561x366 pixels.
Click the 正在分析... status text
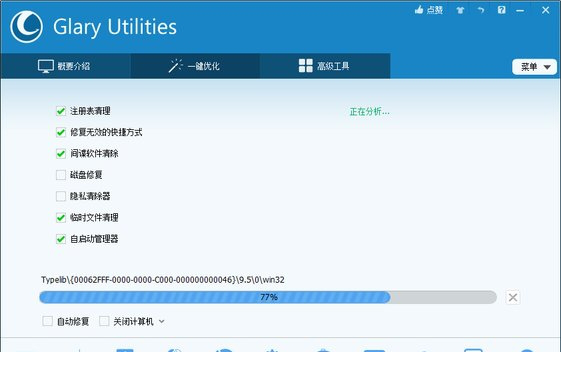(x=369, y=112)
